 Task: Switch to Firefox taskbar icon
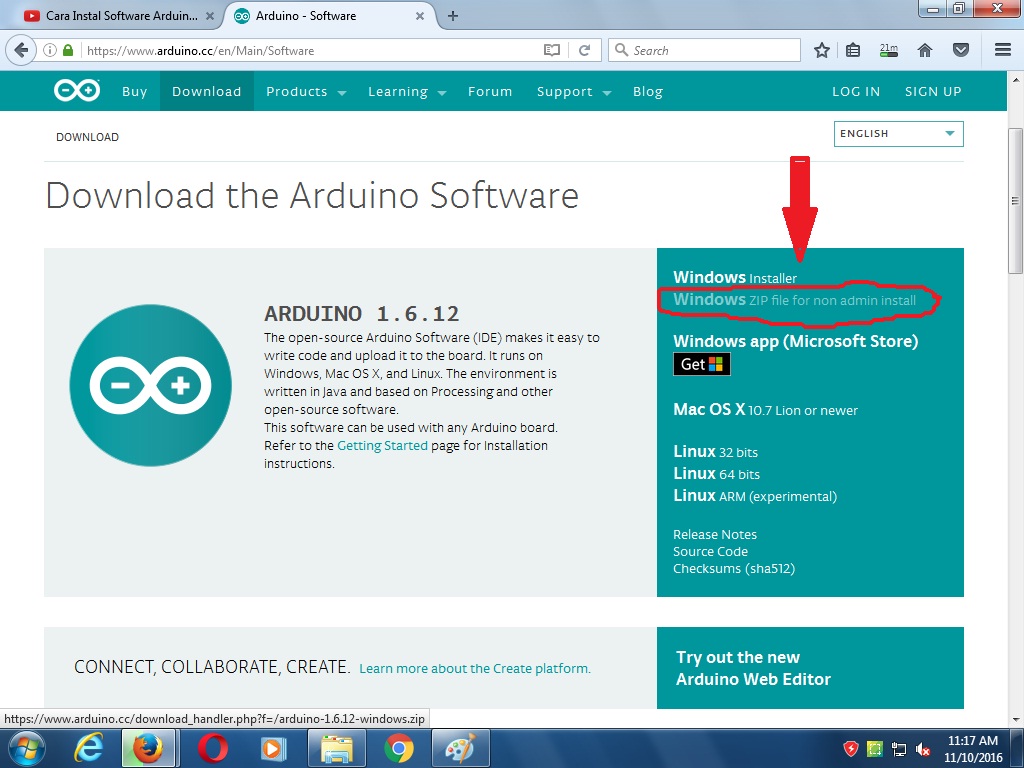coord(148,748)
